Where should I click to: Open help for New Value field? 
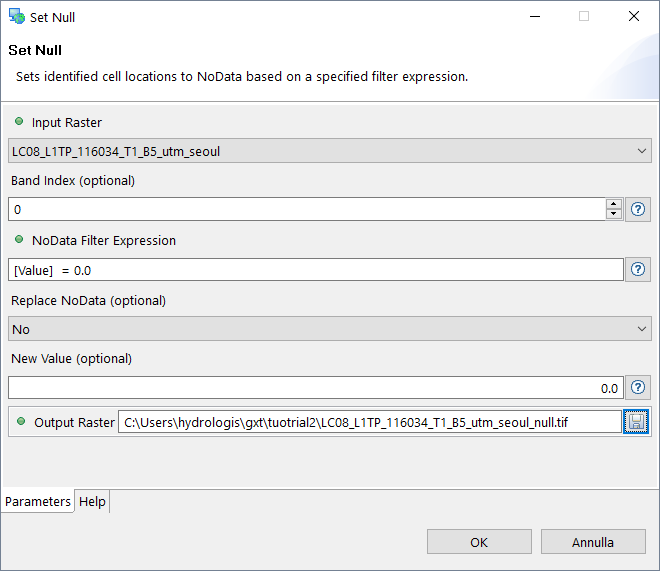pyautogui.click(x=638, y=388)
